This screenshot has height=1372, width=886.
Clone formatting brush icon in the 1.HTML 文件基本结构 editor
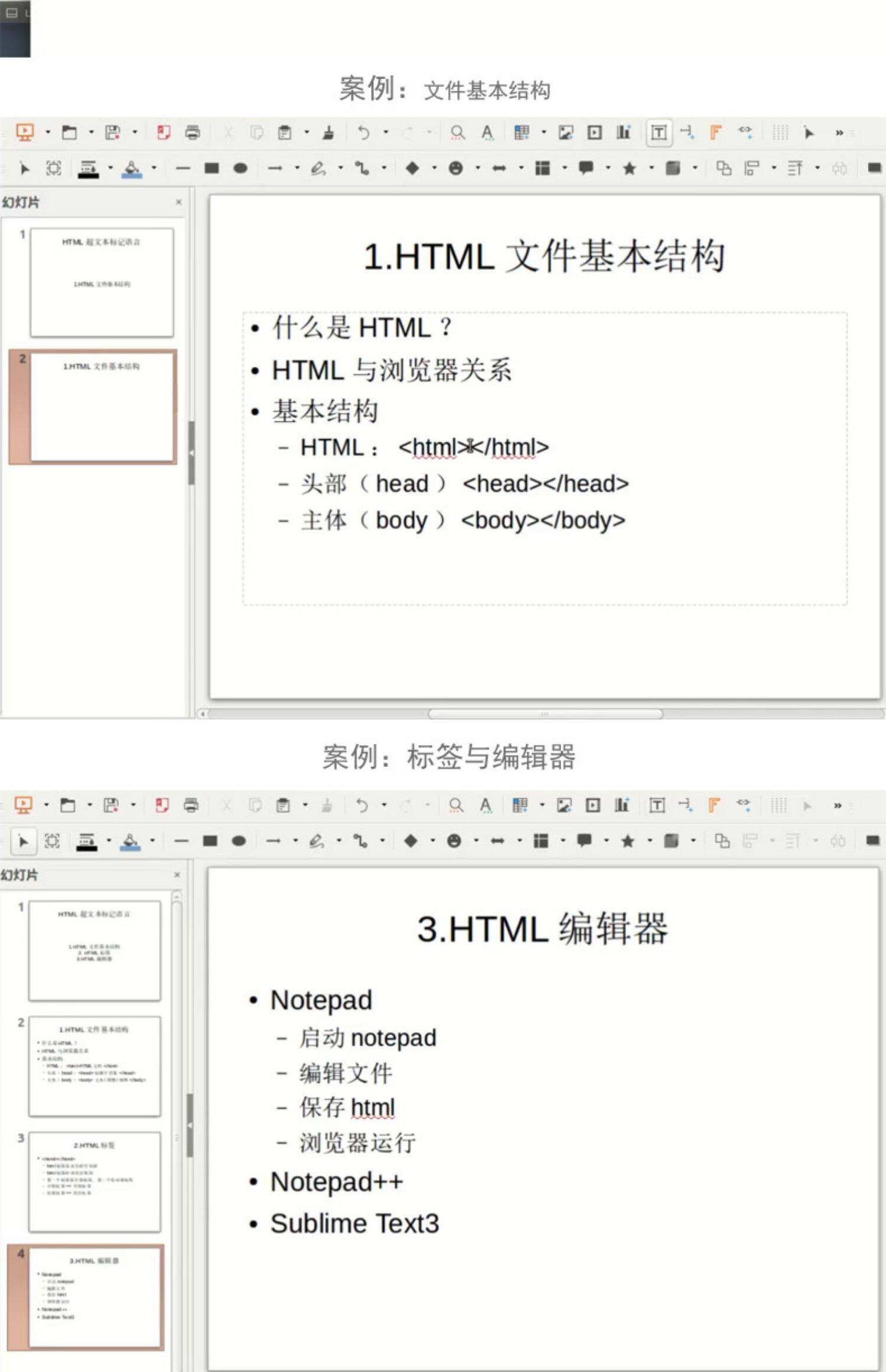[x=328, y=132]
